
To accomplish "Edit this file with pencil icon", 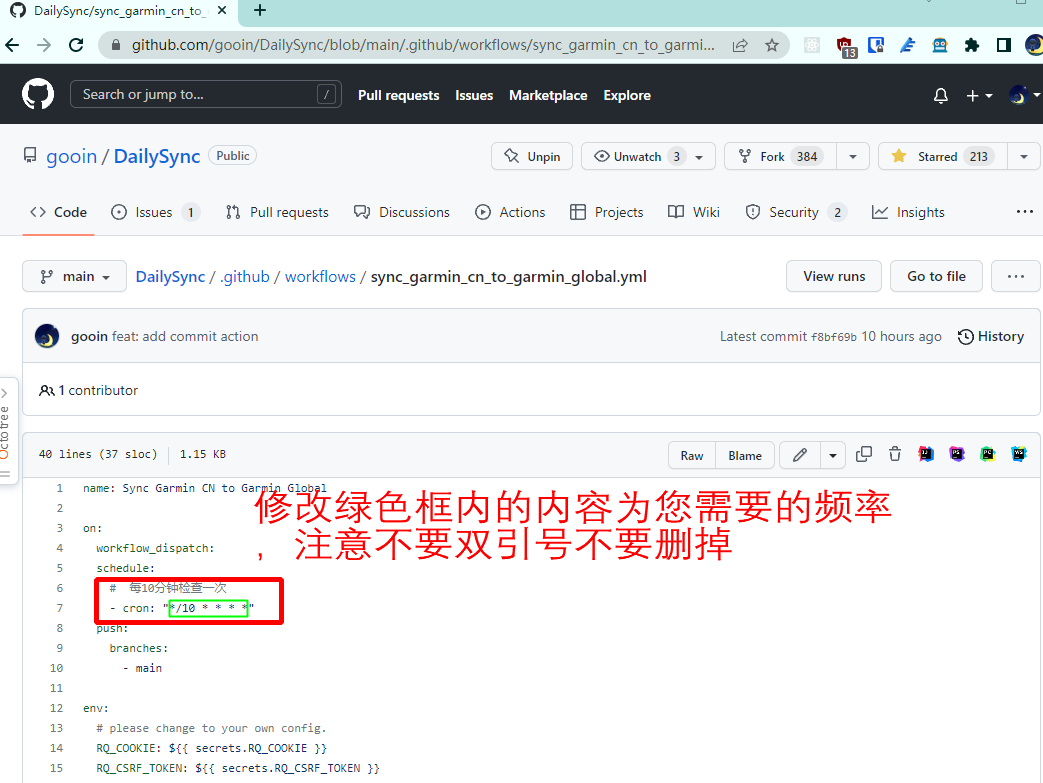I will (800, 455).
